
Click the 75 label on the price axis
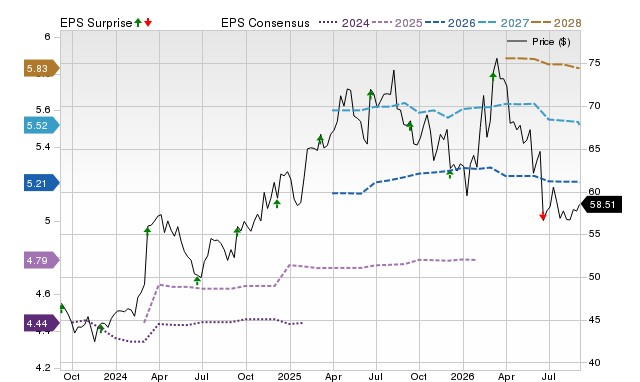(594, 63)
